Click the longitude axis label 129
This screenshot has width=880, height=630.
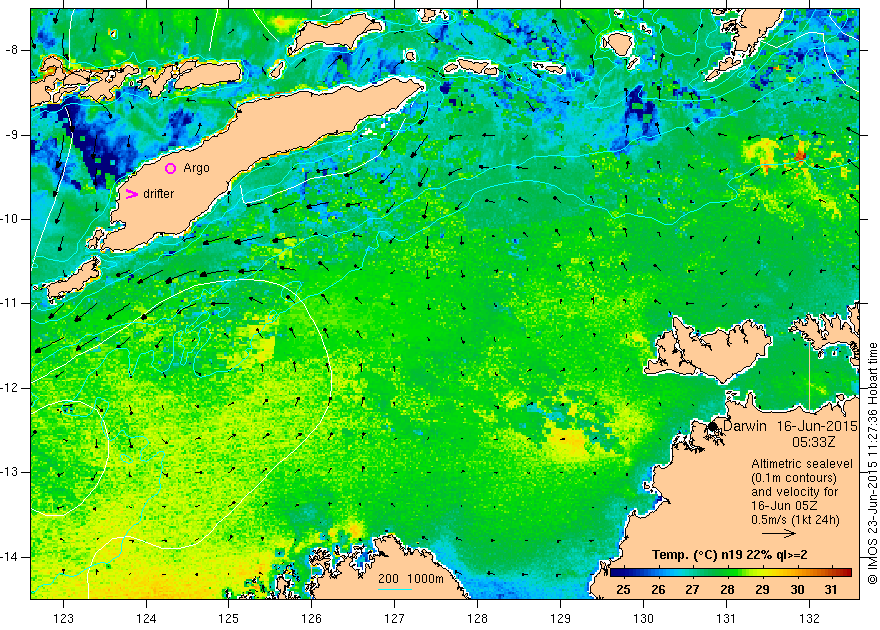(x=560, y=618)
